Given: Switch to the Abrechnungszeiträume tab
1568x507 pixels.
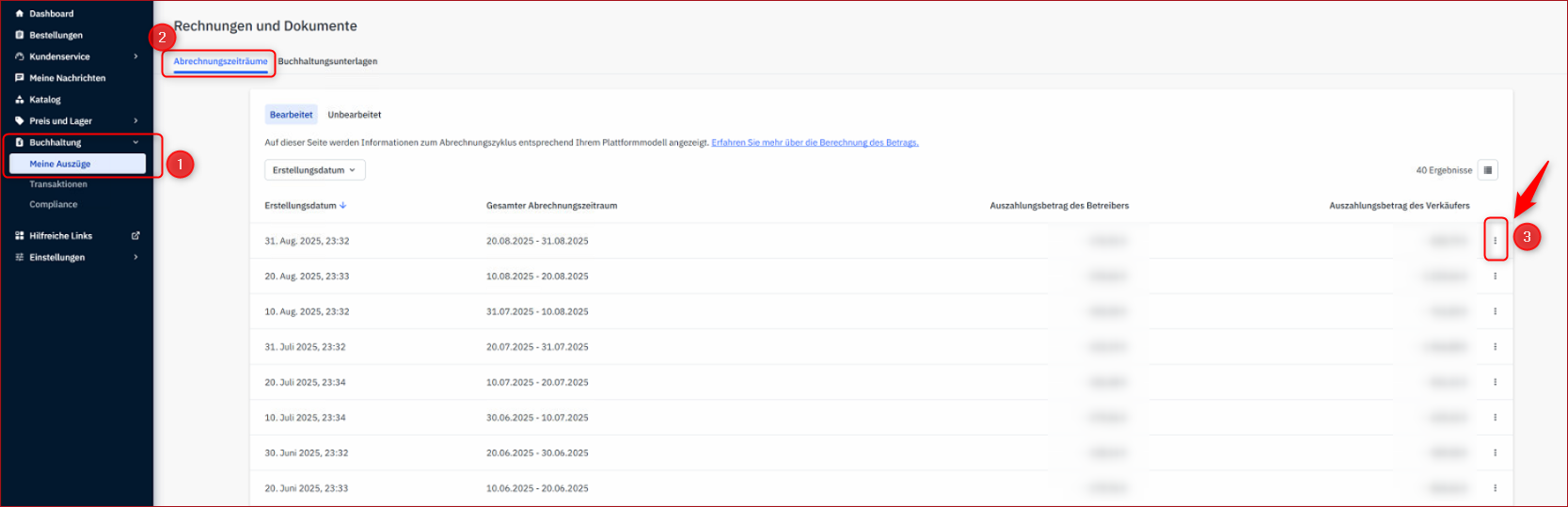Looking at the screenshot, I should 220,62.
